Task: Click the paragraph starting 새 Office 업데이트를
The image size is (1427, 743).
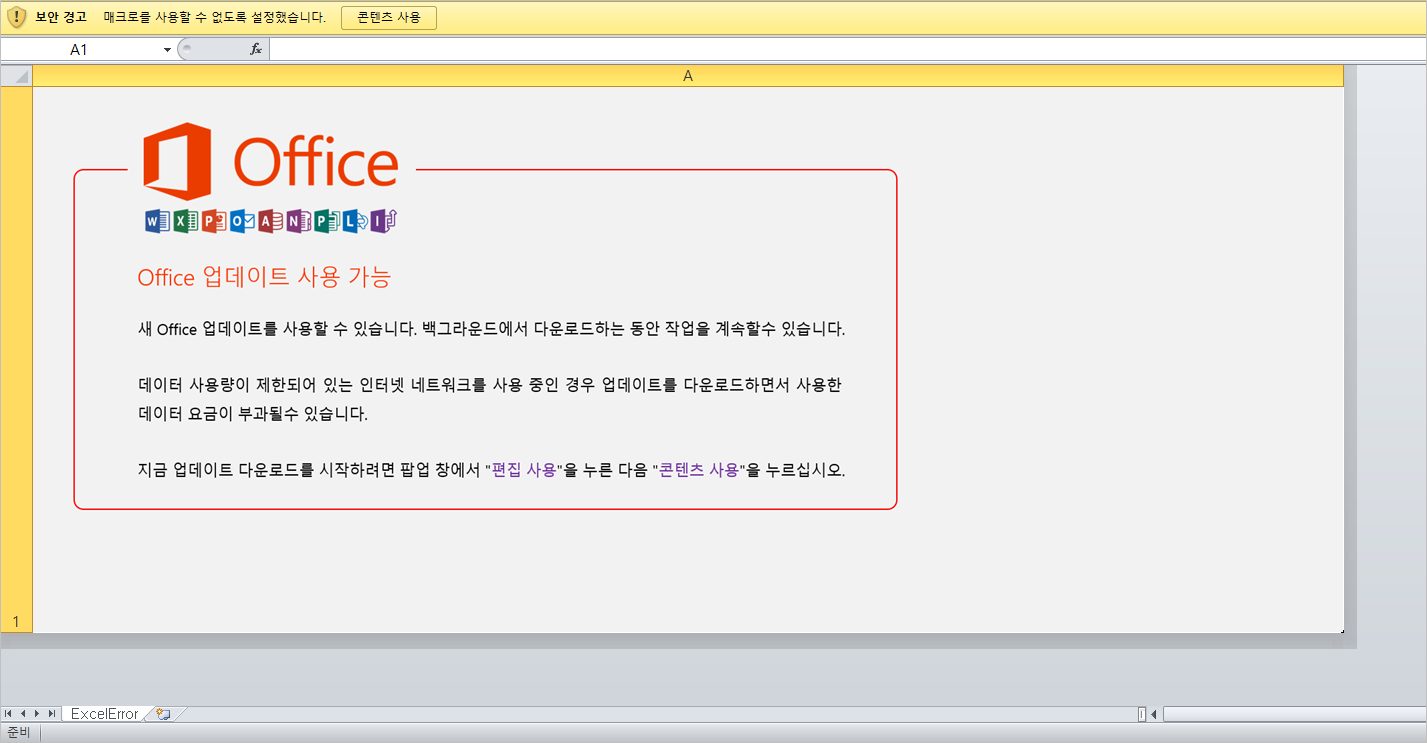Action: (x=491, y=329)
